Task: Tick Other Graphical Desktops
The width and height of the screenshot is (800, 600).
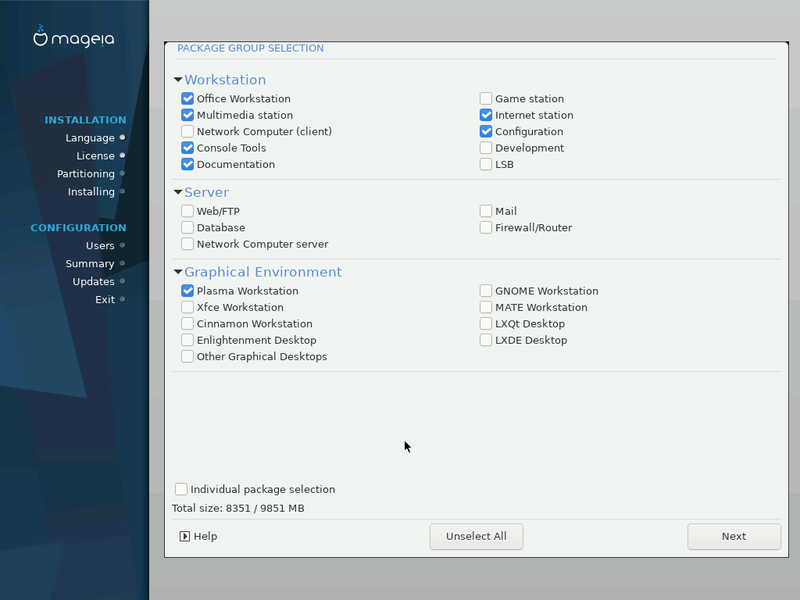Action: [x=187, y=356]
